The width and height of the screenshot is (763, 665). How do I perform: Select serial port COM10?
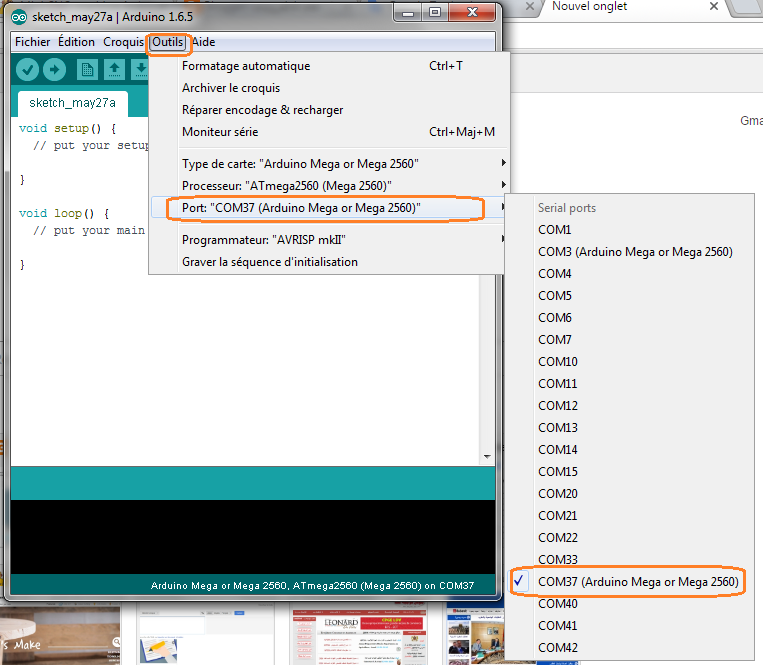(x=630, y=361)
